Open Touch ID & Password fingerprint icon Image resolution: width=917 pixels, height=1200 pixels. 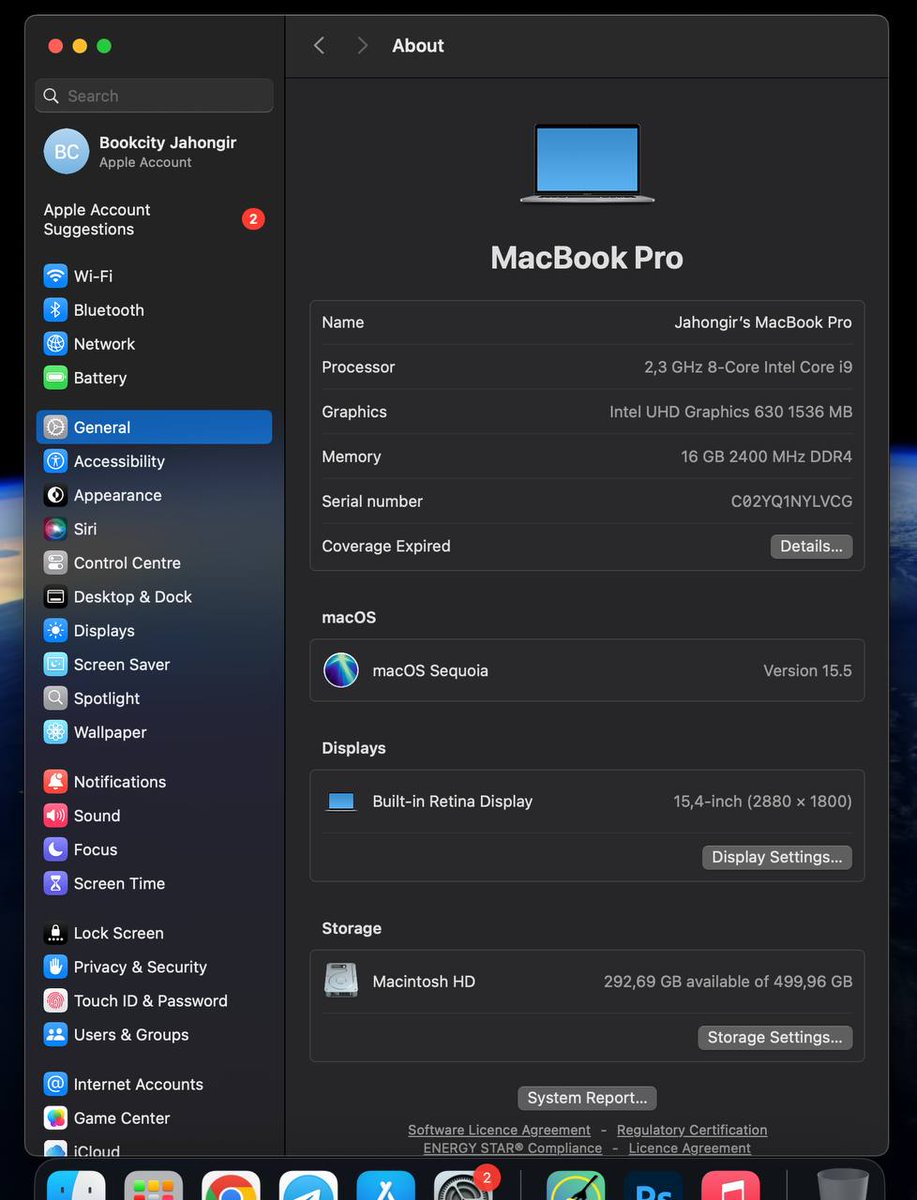click(56, 1001)
